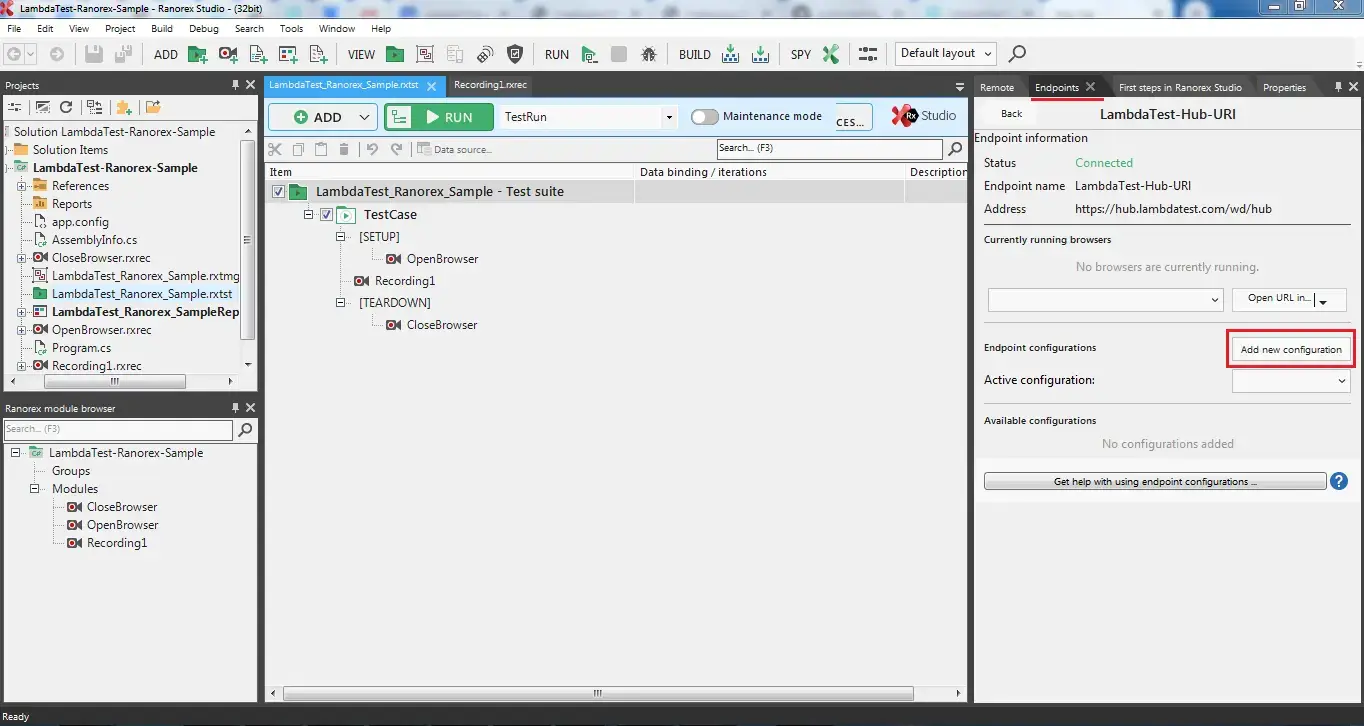Toggle Maintenance mode switch
Screen dimensions: 1364x726
coord(704,116)
